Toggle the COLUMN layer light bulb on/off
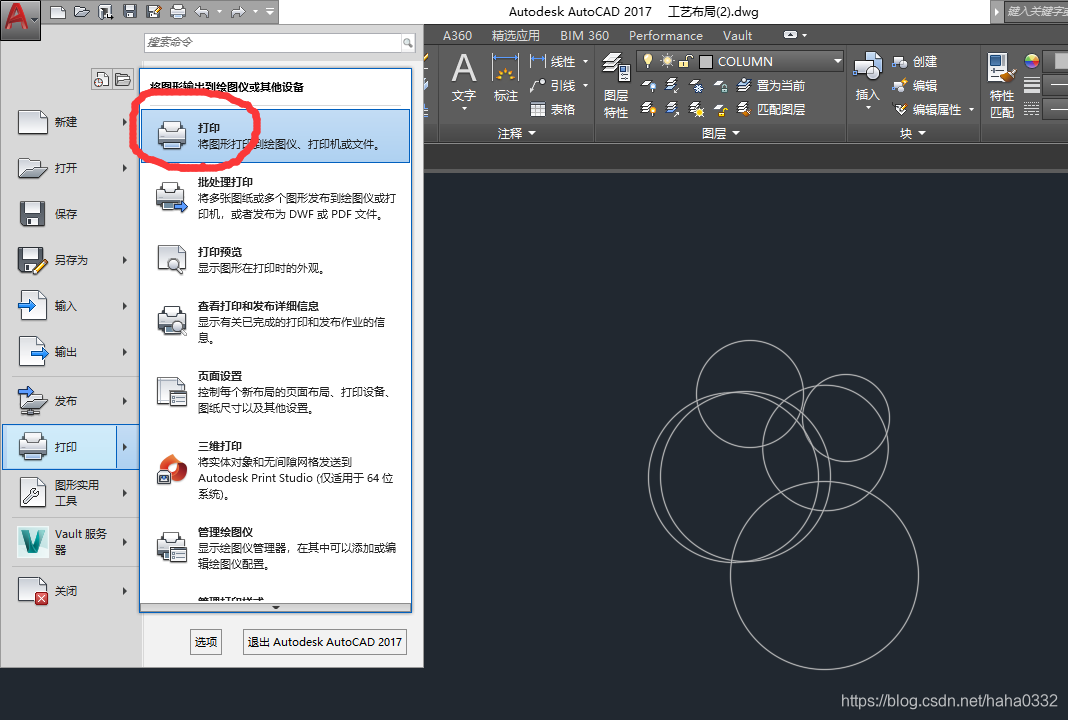This screenshot has width=1068, height=720. (x=648, y=61)
